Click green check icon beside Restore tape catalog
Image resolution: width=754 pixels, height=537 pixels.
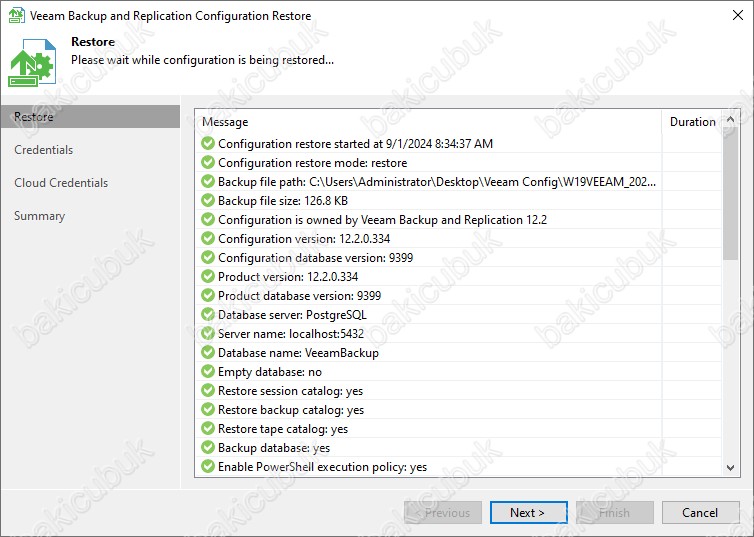(x=208, y=428)
